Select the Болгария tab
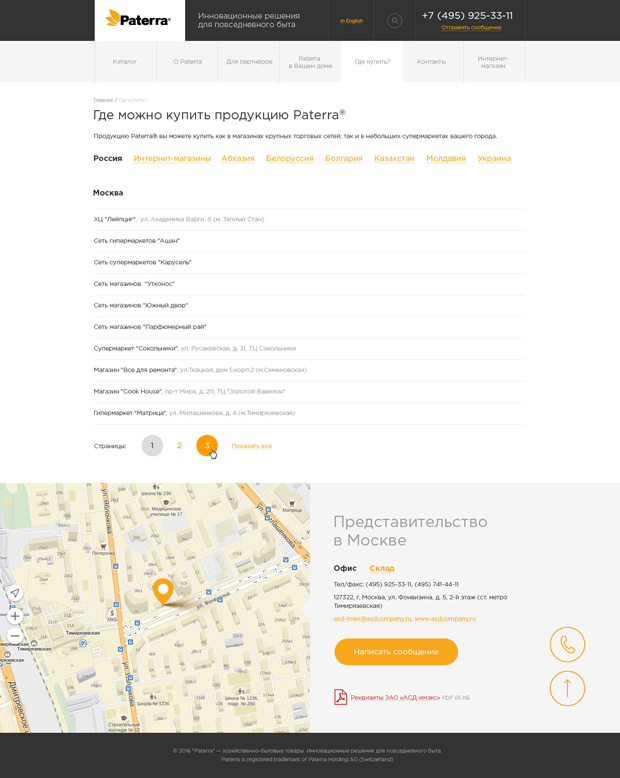This screenshot has height=778, width=620. pos(344,158)
